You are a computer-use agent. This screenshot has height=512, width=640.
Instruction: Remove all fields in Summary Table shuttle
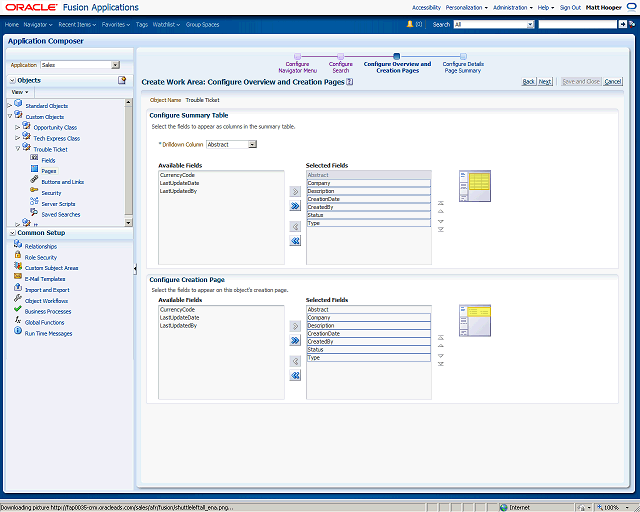point(295,241)
